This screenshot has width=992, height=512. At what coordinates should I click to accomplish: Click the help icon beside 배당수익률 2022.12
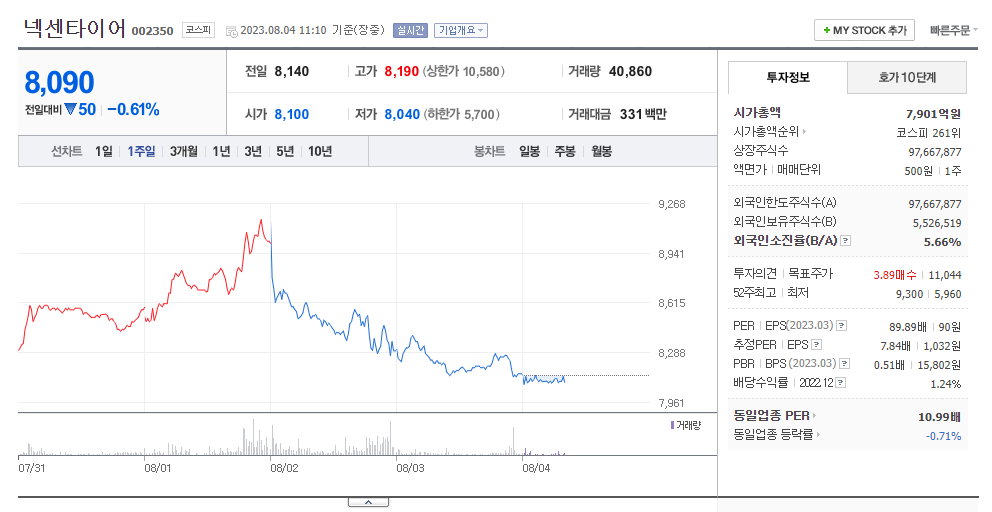(841, 382)
